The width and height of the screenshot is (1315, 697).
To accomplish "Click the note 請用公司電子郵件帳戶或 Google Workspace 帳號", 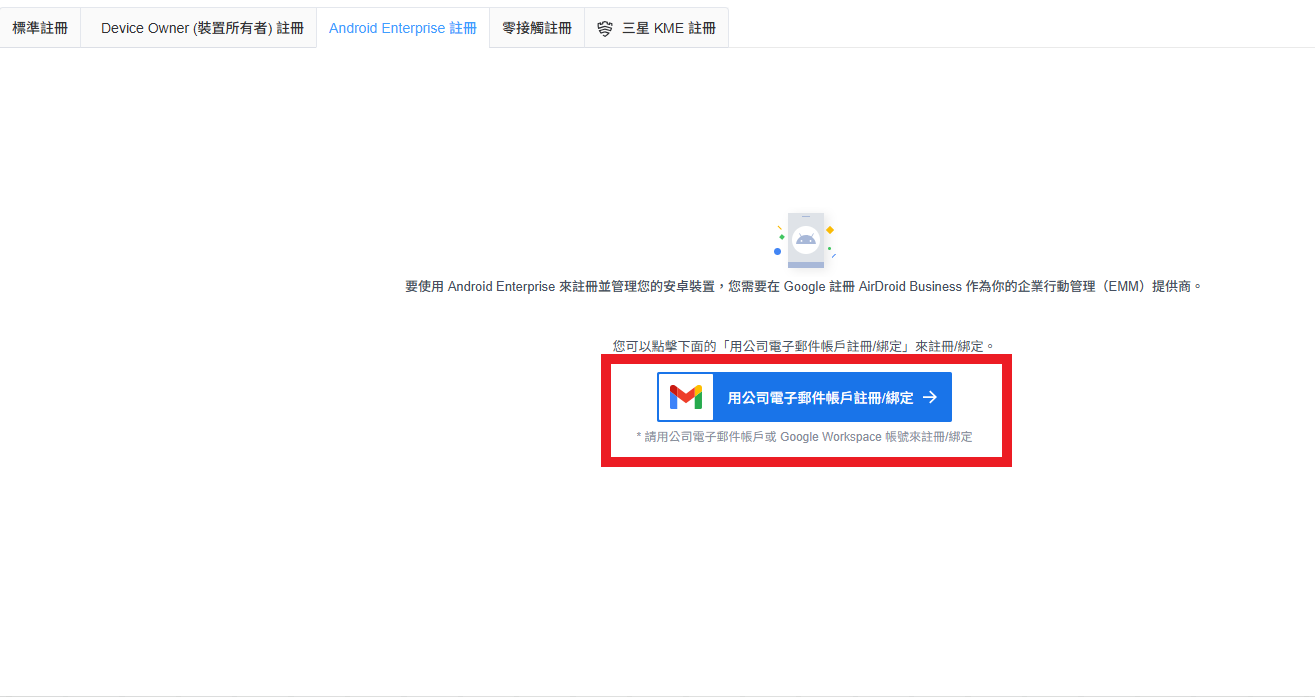I will pyautogui.click(x=804, y=437).
